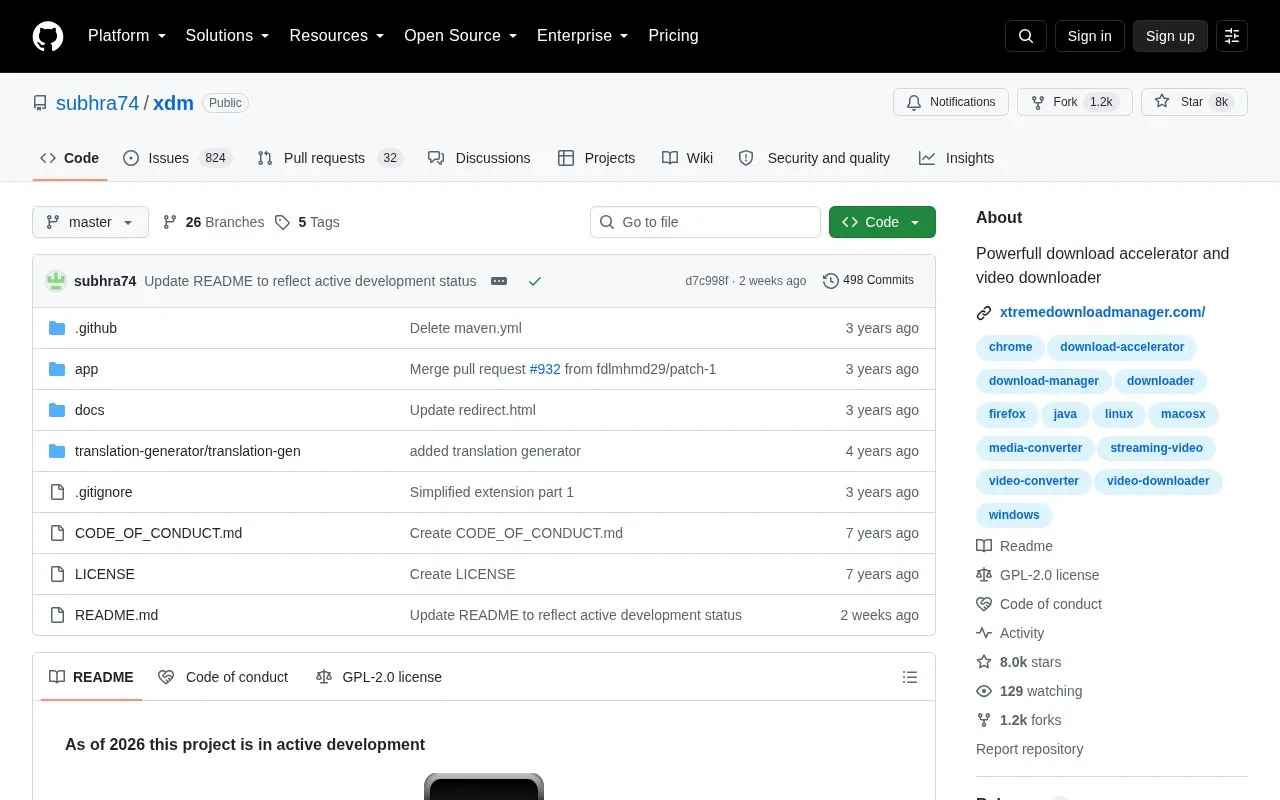The image size is (1280, 800).
Task: Open the appearance settings icon beside Sign up
Action: (x=1232, y=36)
